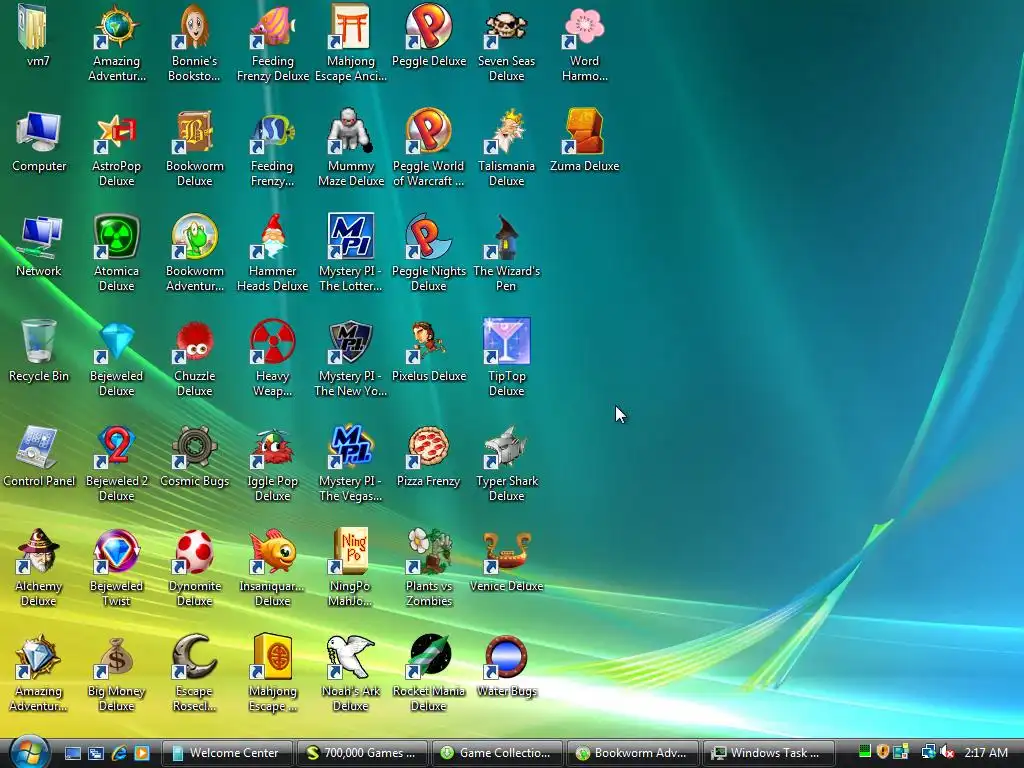Click Word Harmony flower icon
This screenshot has height=768, width=1024.
[x=584, y=26]
